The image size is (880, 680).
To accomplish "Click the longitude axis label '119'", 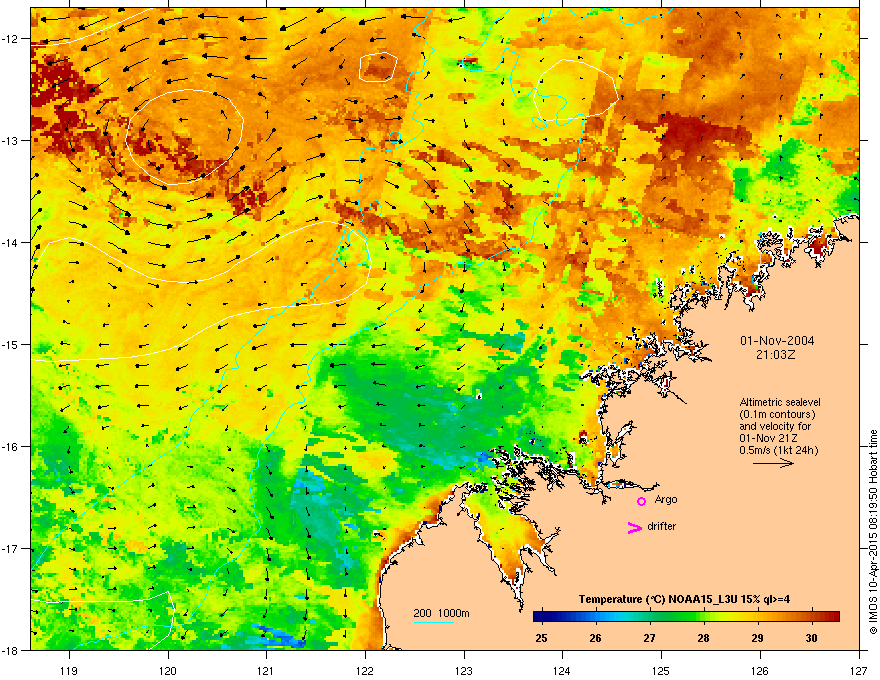I will [69, 670].
